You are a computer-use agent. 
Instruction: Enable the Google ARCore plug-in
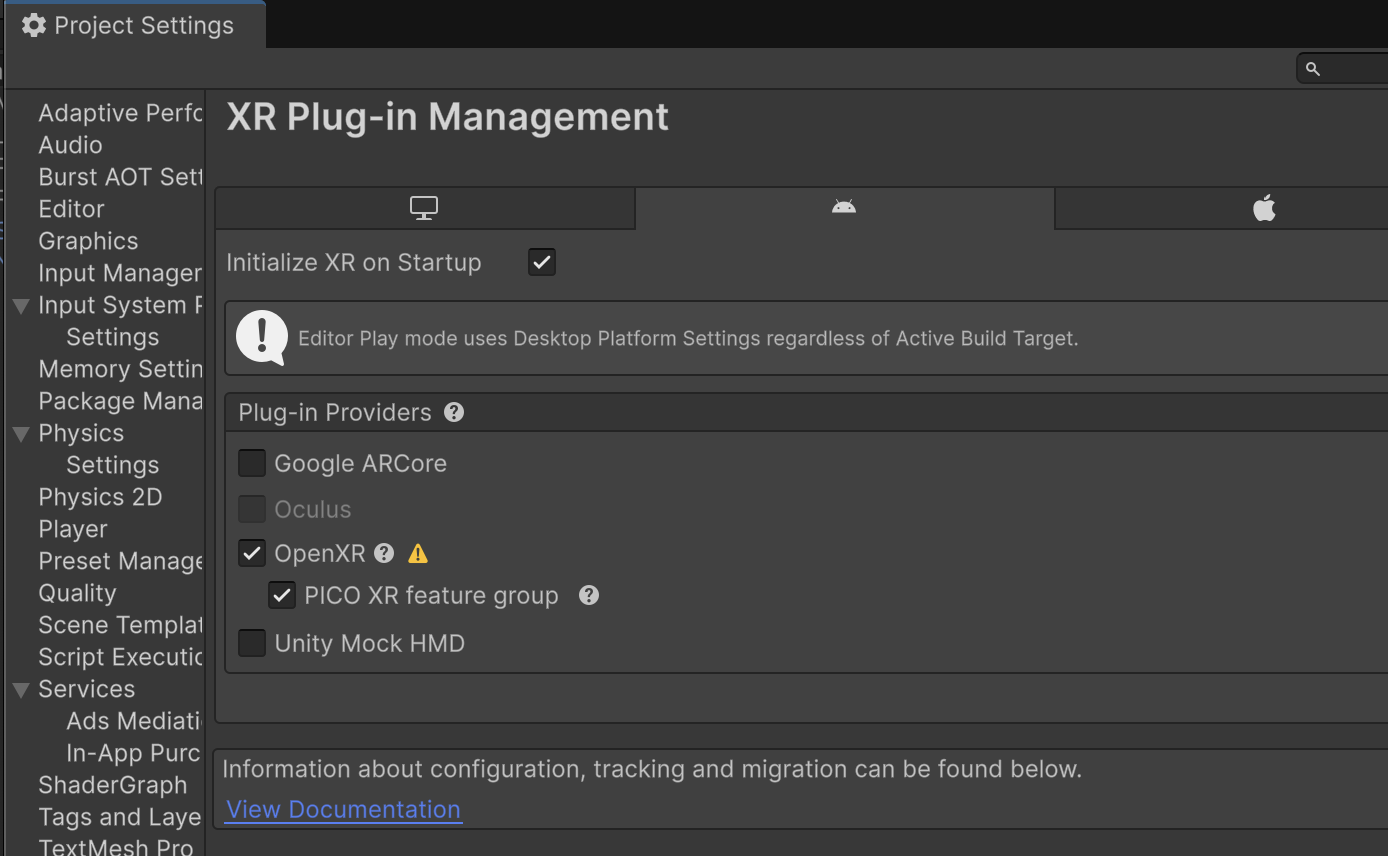(x=252, y=463)
